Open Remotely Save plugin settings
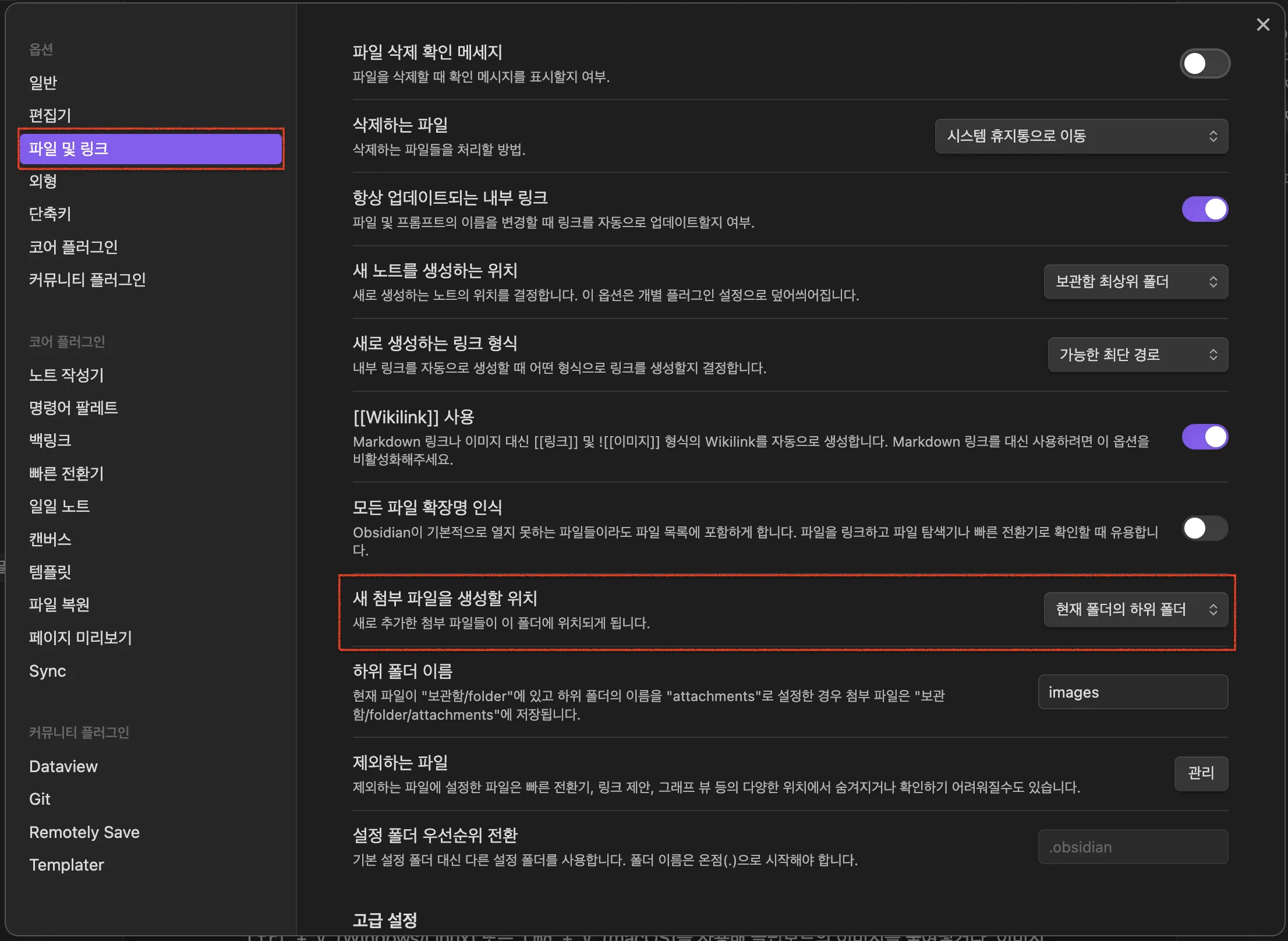The width and height of the screenshot is (1288, 941). tap(151, 832)
